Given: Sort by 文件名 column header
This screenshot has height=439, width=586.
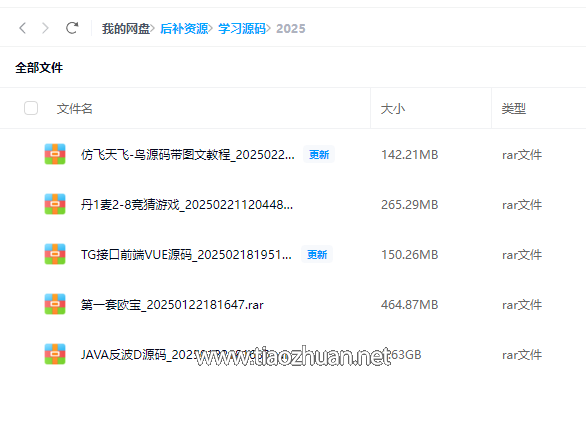Looking at the screenshot, I should coord(74,109).
